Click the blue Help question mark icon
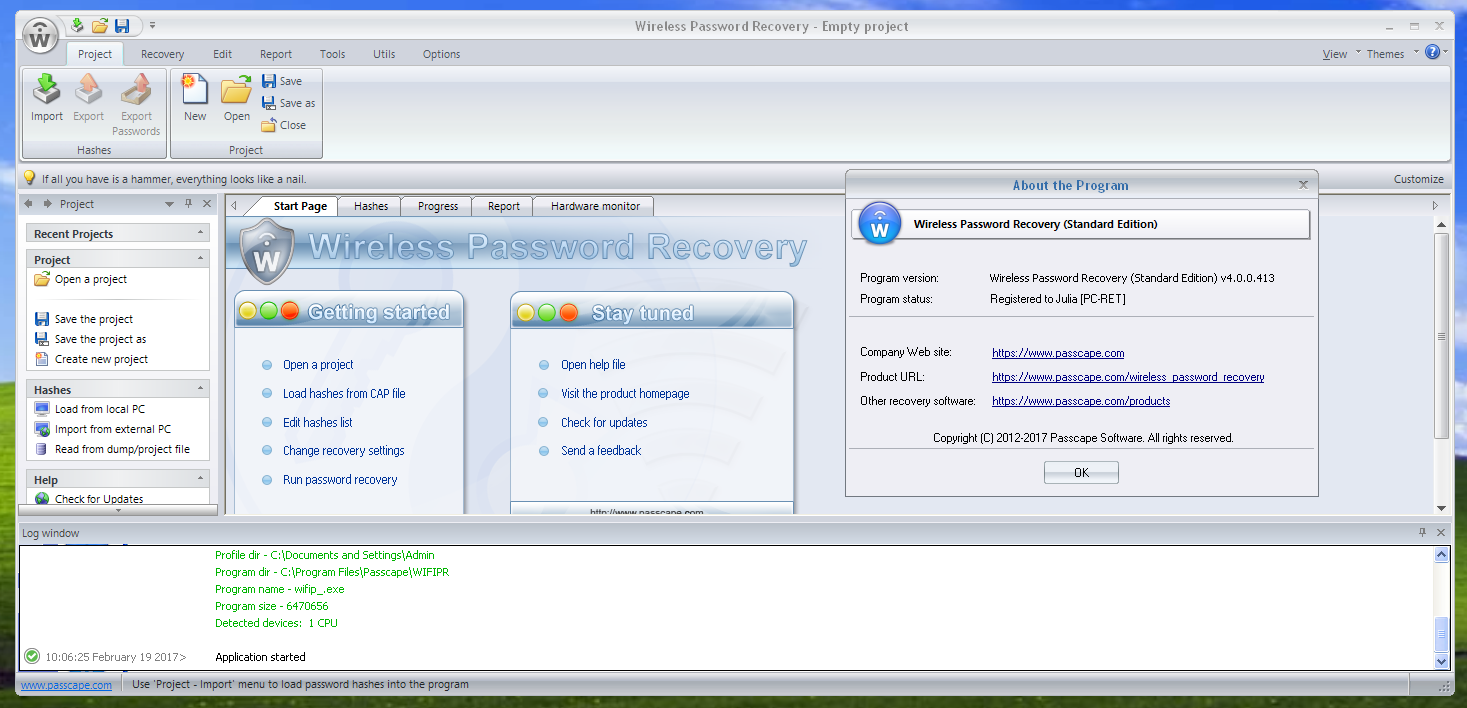 pos(1432,53)
